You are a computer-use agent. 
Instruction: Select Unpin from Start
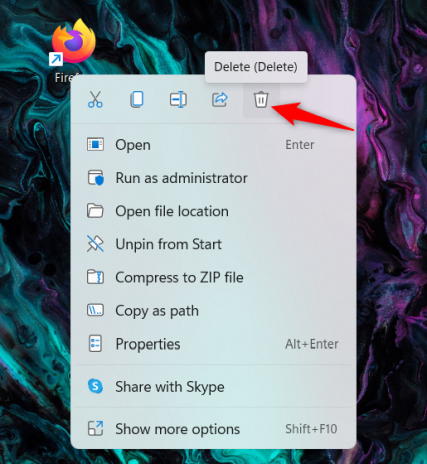[x=213, y=244]
